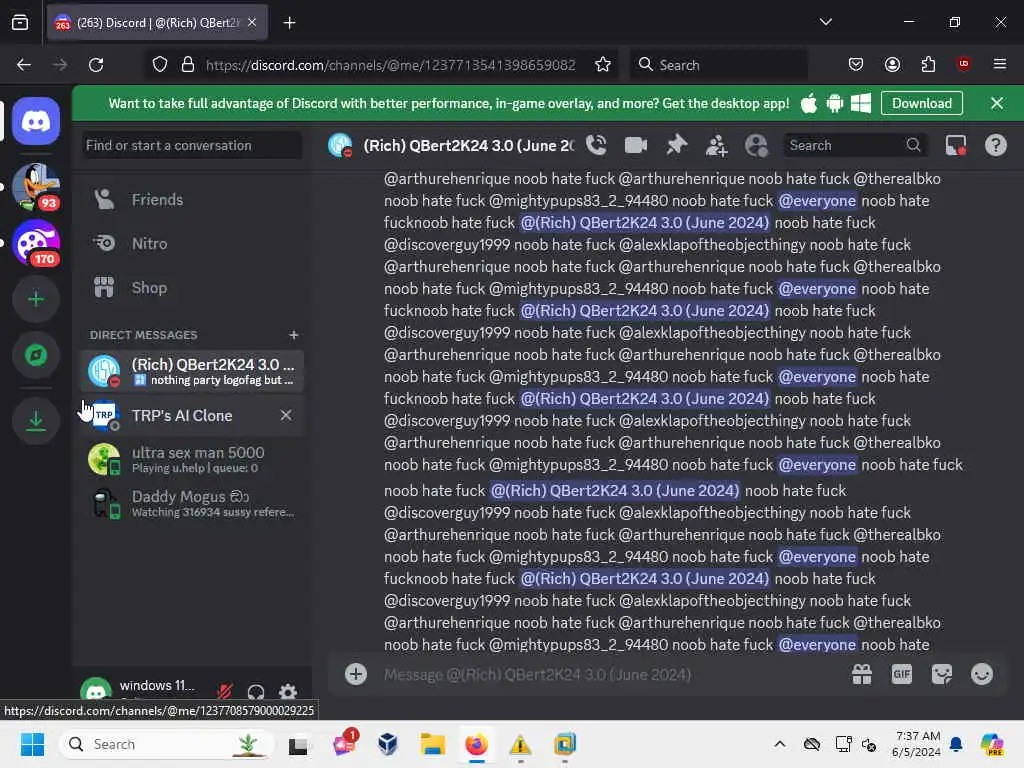Click the Firefox search bar
The image size is (1024, 768).
718,65
